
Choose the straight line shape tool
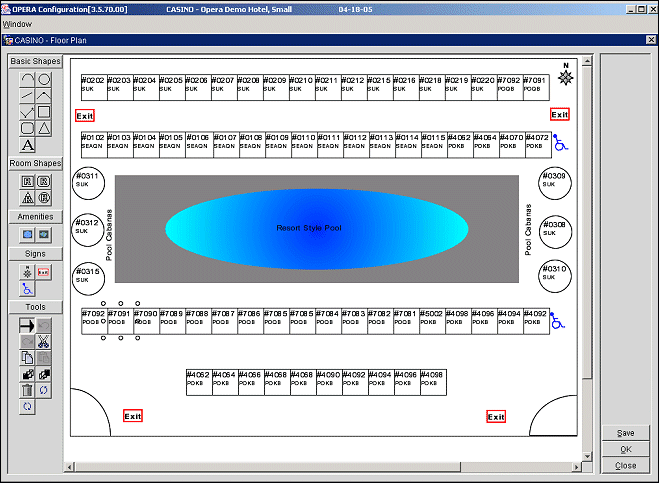[28, 96]
